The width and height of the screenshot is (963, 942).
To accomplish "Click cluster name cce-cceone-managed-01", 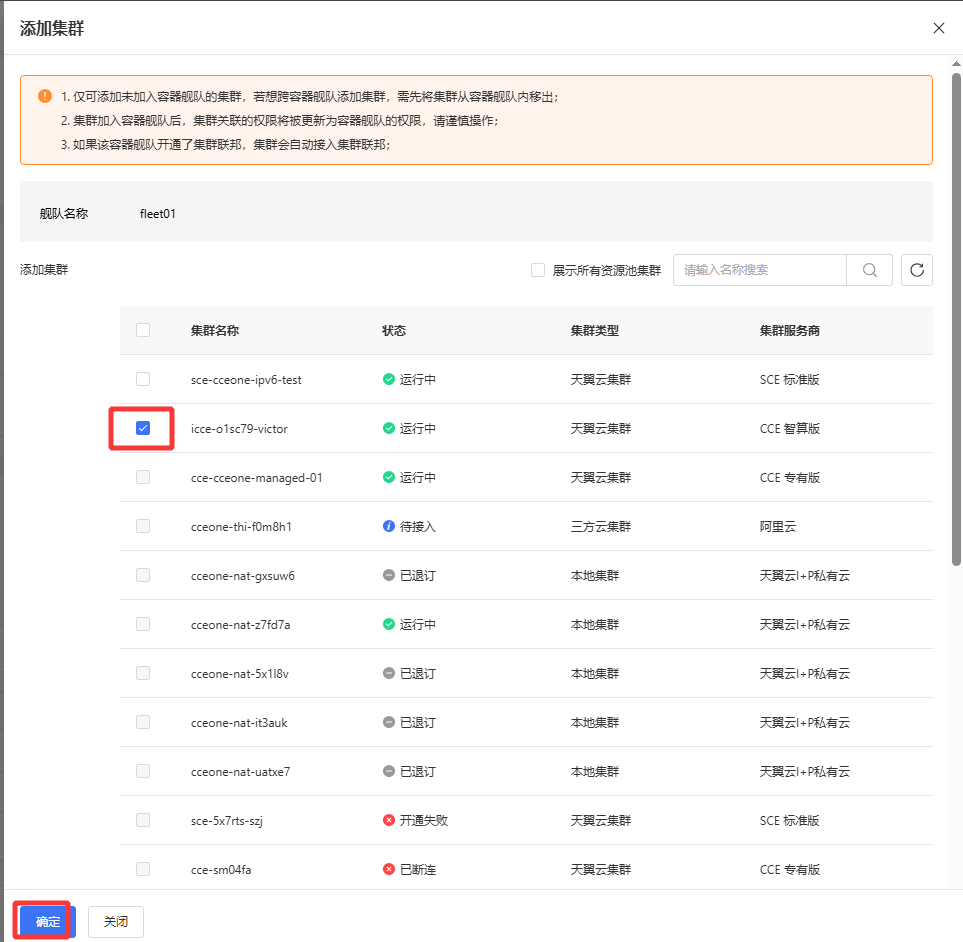I will coord(257,478).
